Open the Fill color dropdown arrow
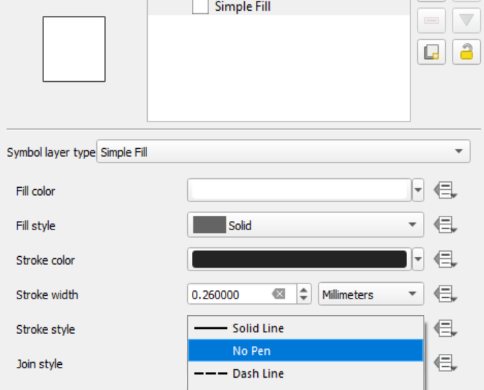This screenshot has width=484, height=390. 418,190
